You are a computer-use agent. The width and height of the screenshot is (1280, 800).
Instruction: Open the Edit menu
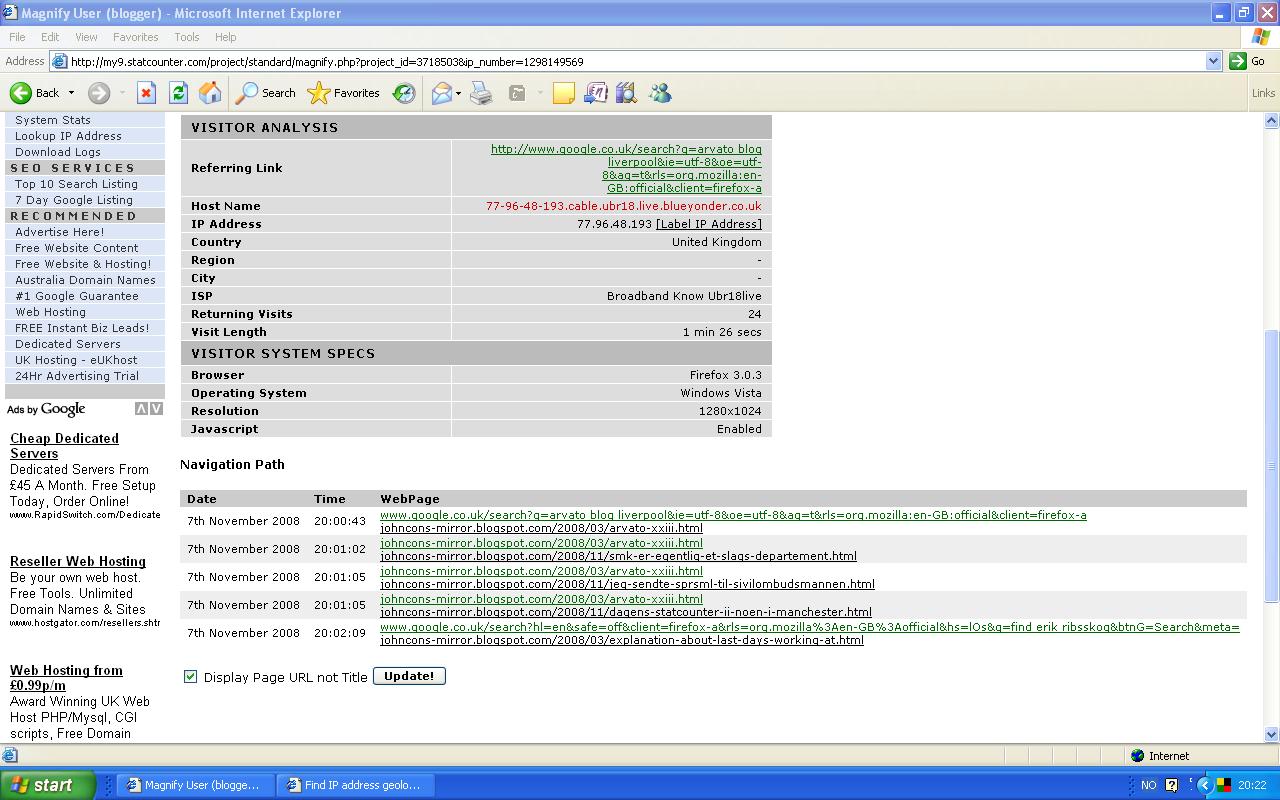point(50,37)
